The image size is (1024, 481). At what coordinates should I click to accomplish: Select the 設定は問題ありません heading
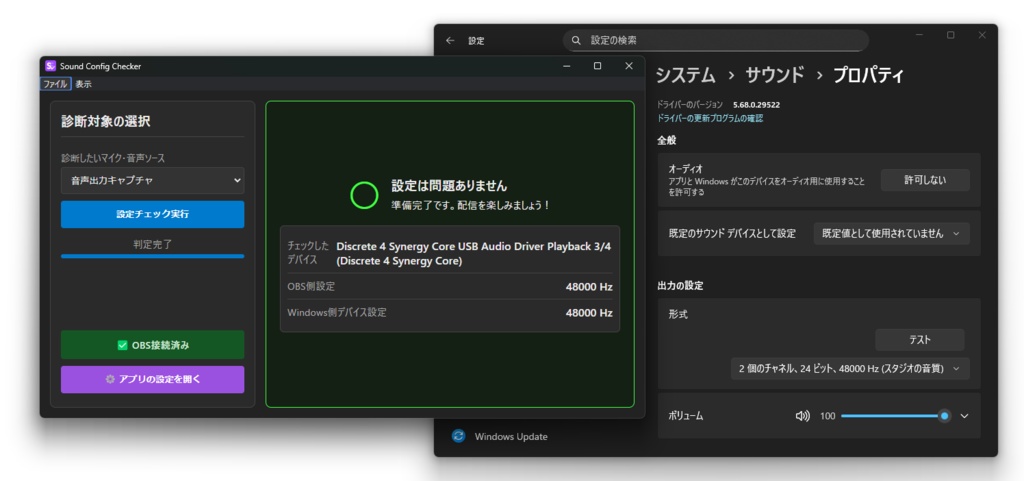(449, 186)
